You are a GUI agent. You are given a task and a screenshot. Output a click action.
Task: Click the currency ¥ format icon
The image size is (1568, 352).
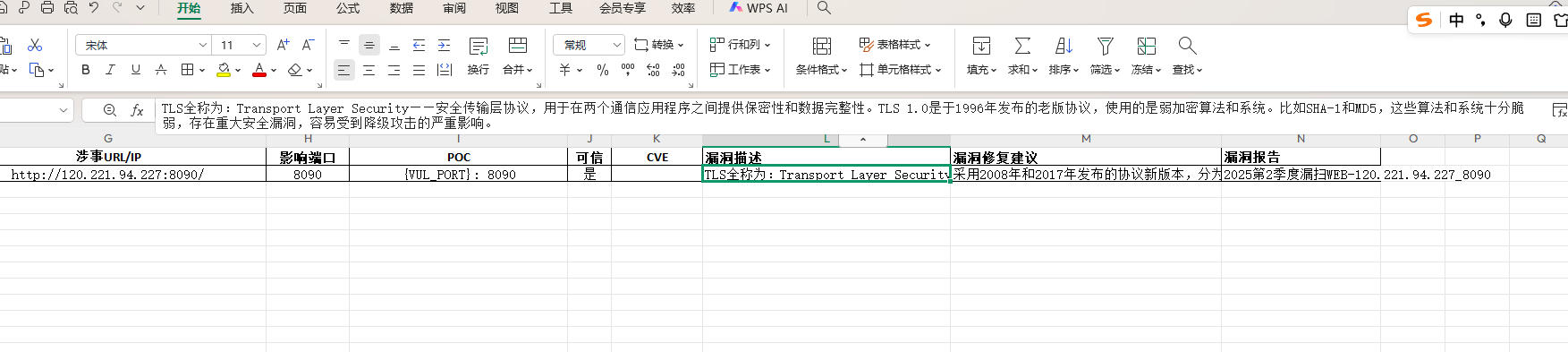coord(564,70)
